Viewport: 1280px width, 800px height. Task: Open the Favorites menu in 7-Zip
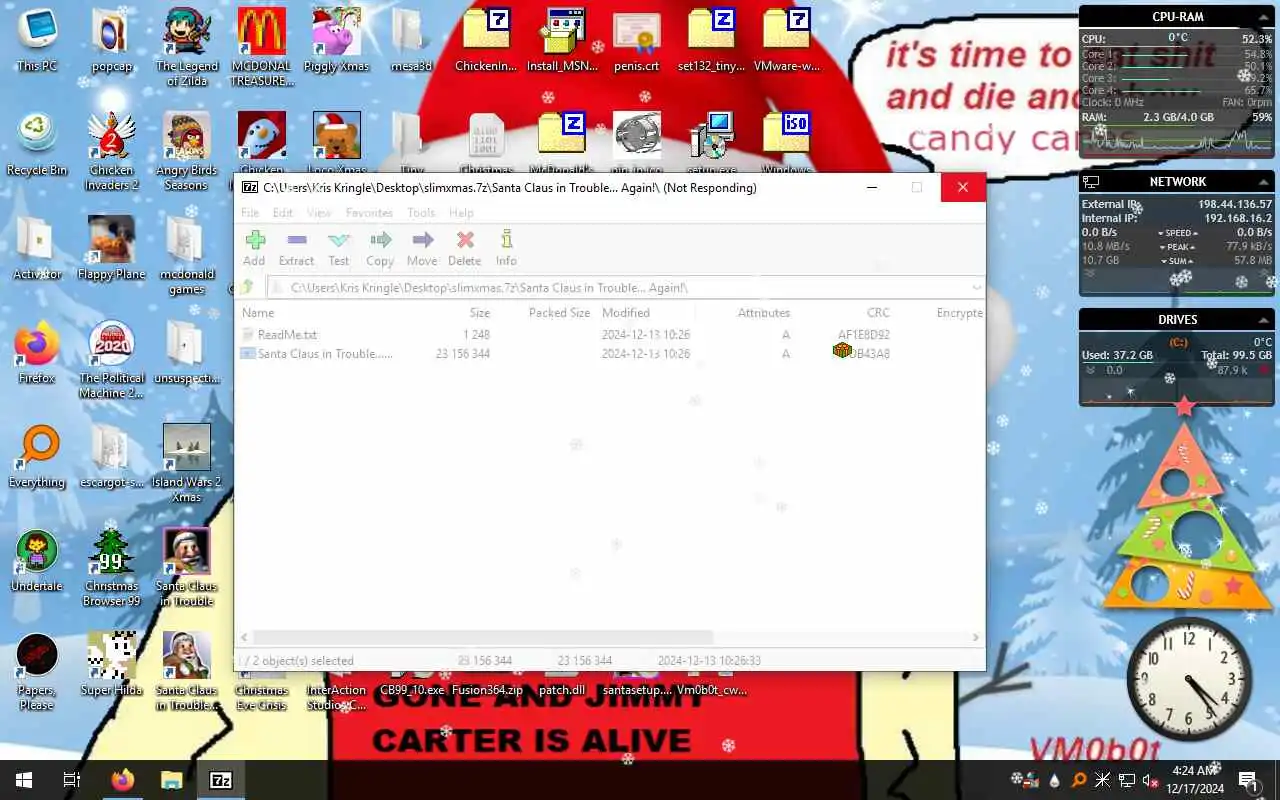click(369, 213)
